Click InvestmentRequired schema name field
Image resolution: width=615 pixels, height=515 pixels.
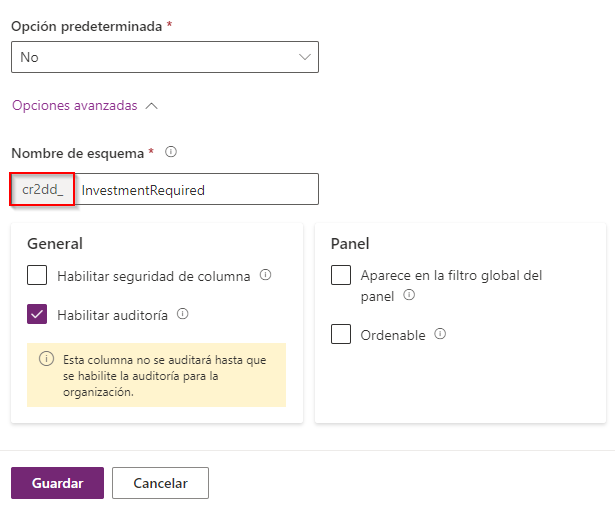197,189
